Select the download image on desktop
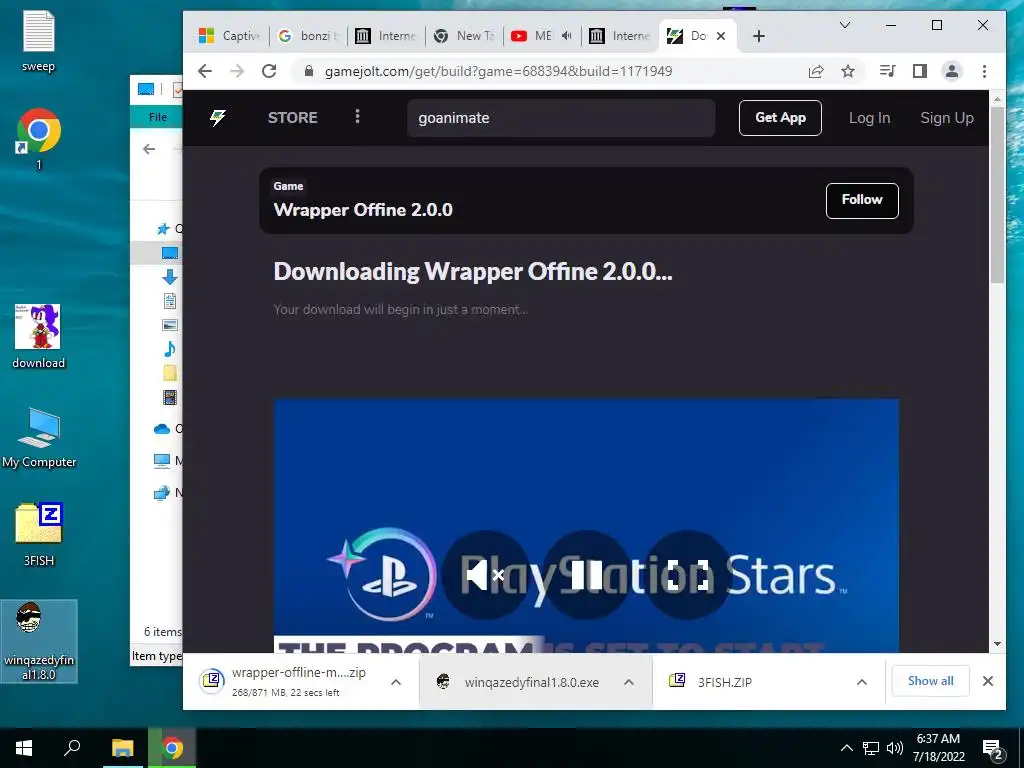 tap(39, 336)
